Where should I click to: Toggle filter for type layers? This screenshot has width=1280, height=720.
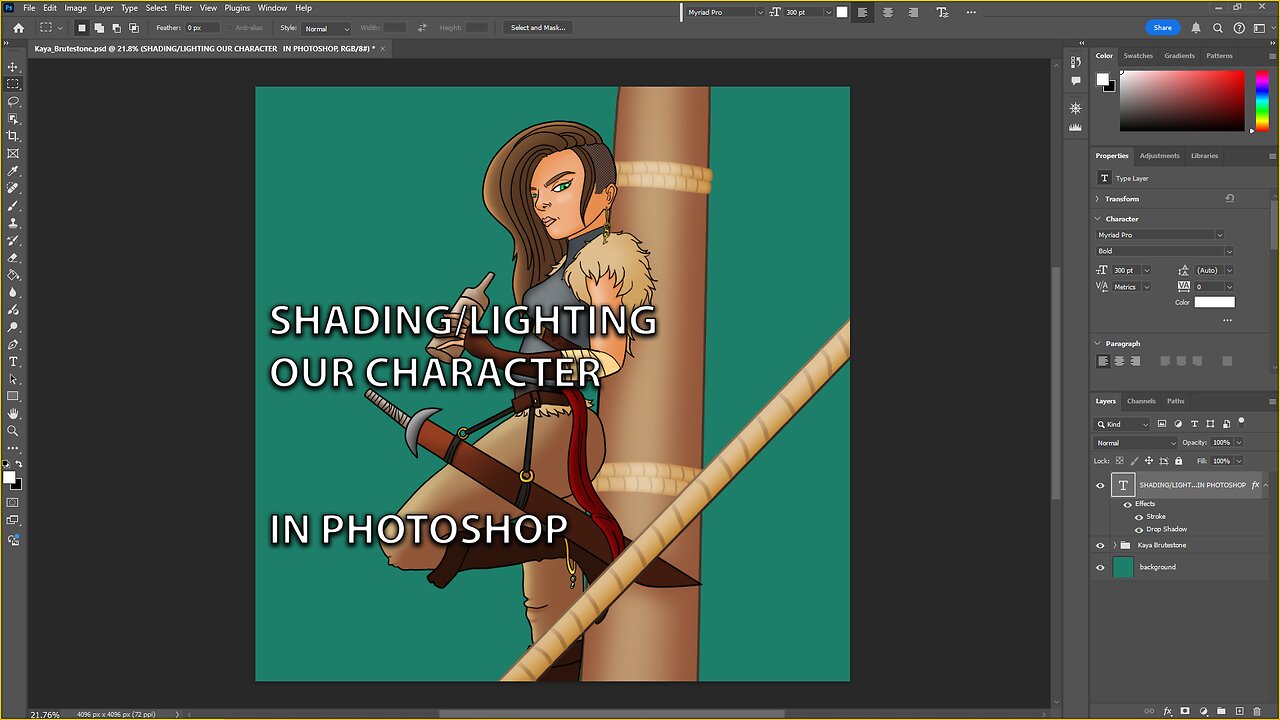1195,424
